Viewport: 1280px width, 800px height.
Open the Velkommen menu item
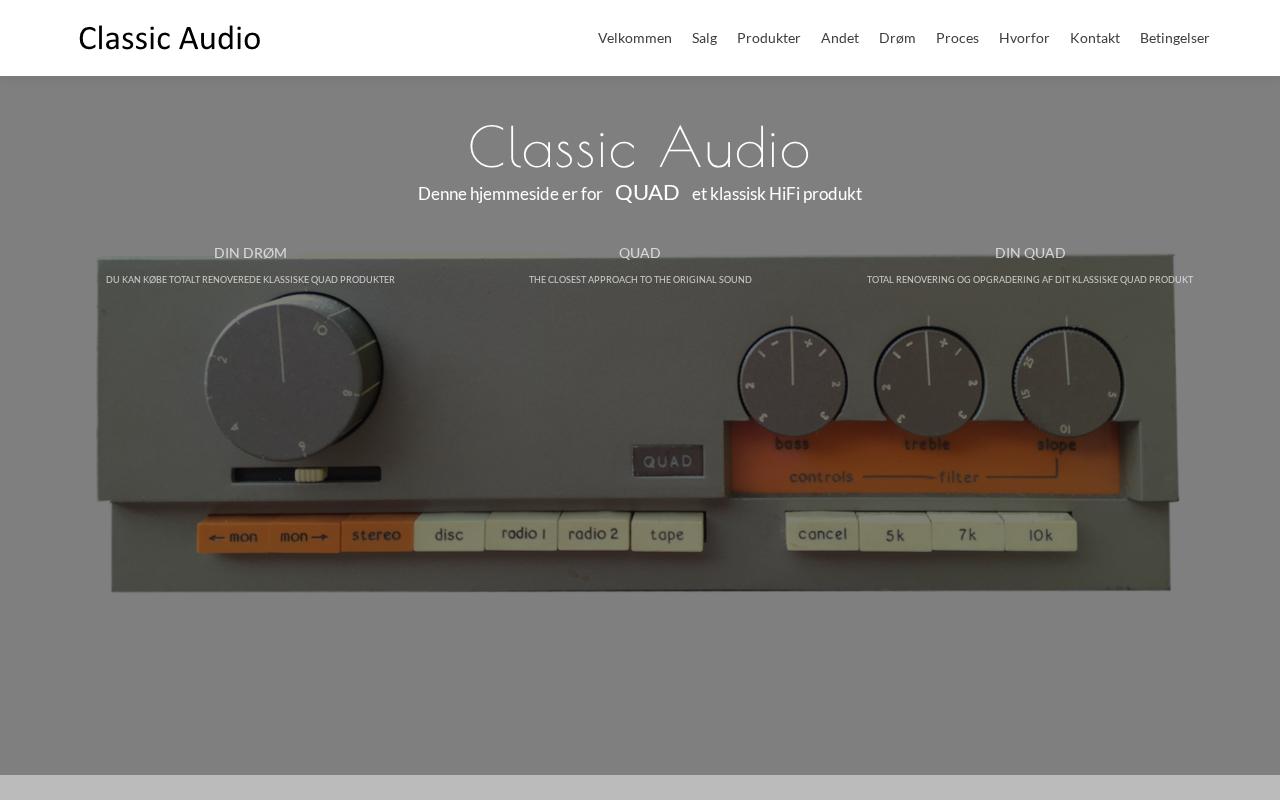tap(635, 38)
